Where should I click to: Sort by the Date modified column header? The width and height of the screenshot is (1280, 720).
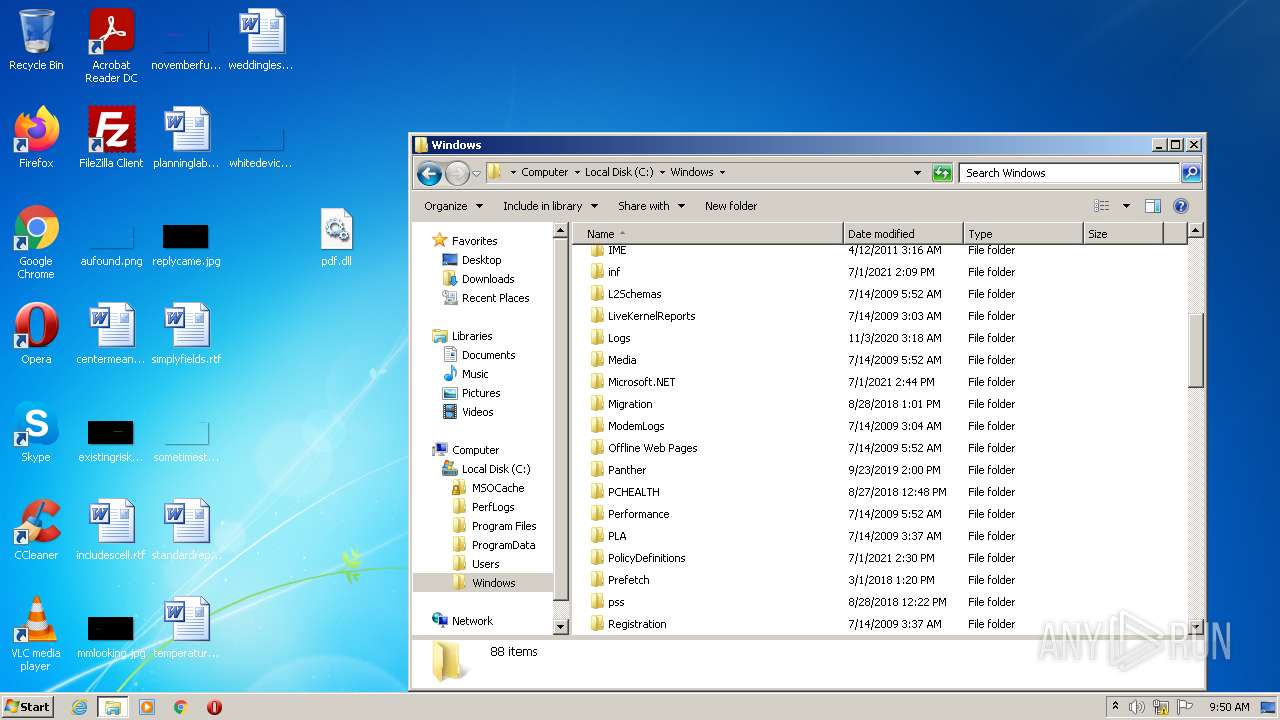[903, 234]
